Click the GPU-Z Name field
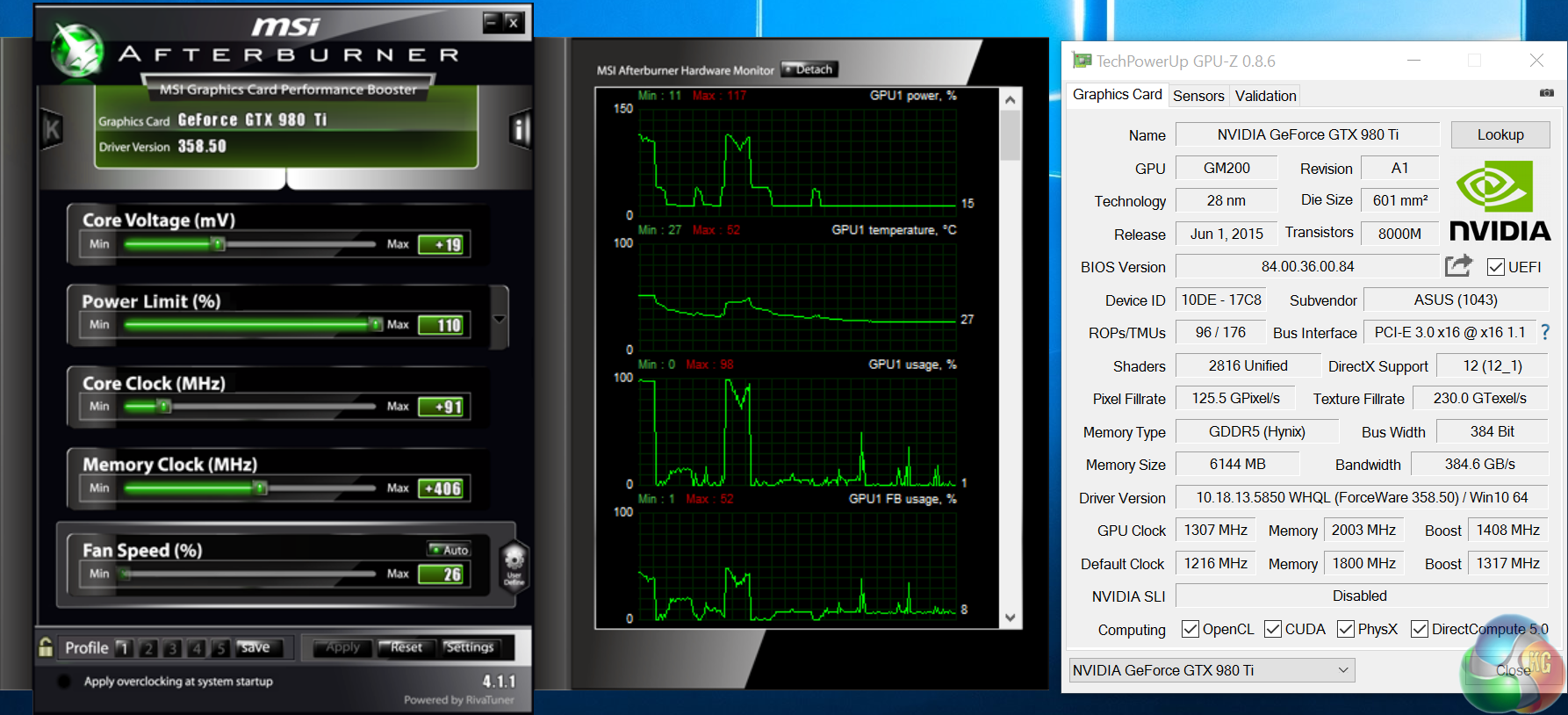1568x715 pixels. (x=1307, y=134)
